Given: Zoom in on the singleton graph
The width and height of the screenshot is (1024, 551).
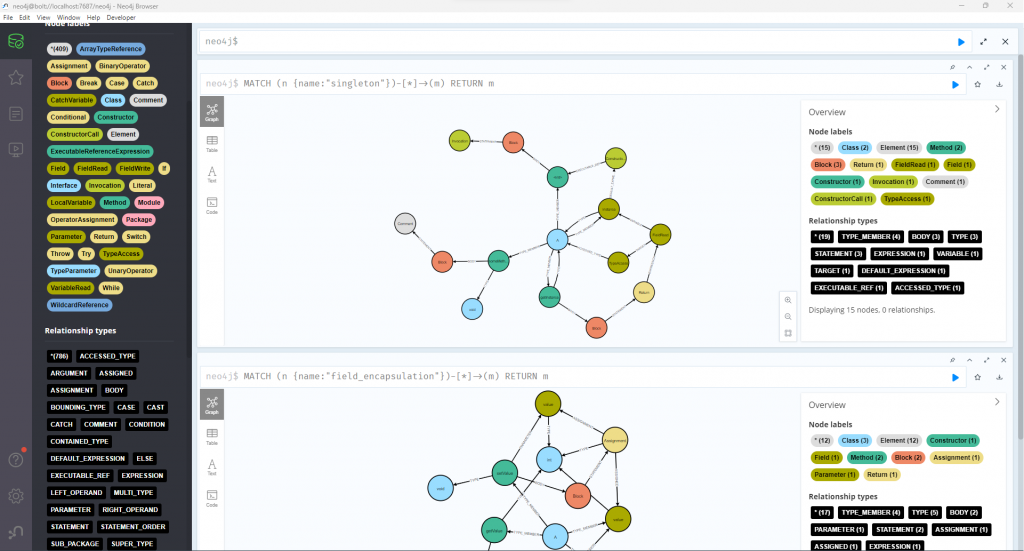Looking at the screenshot, I should point(788,300).
